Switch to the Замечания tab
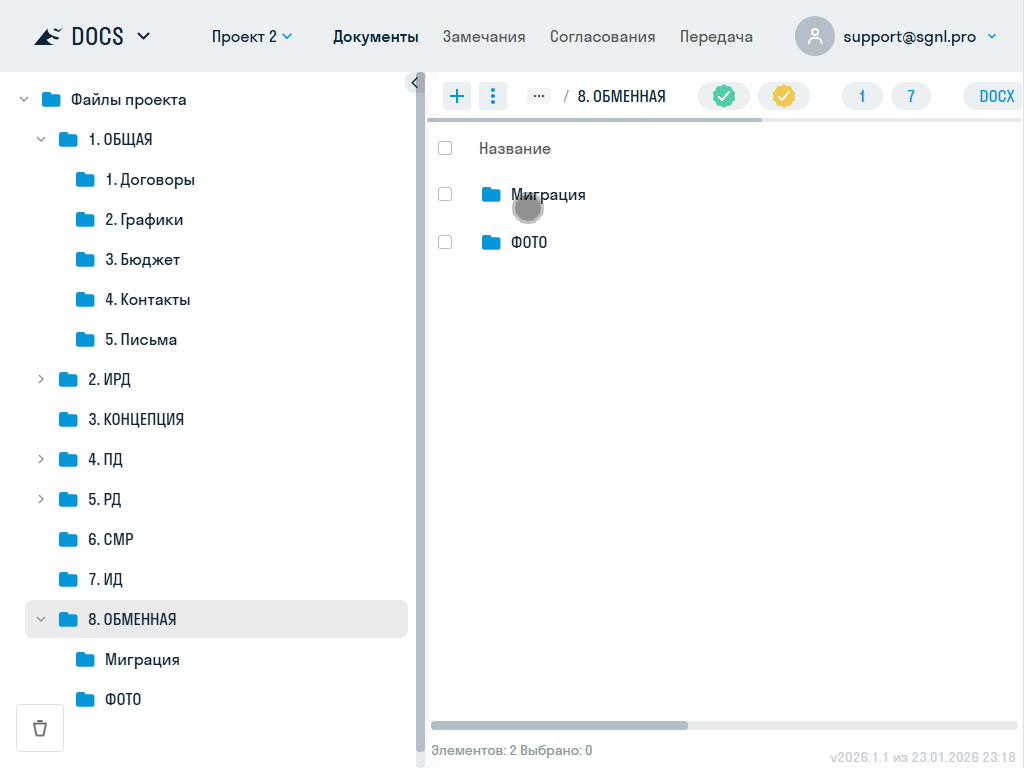 pos(484,36)
